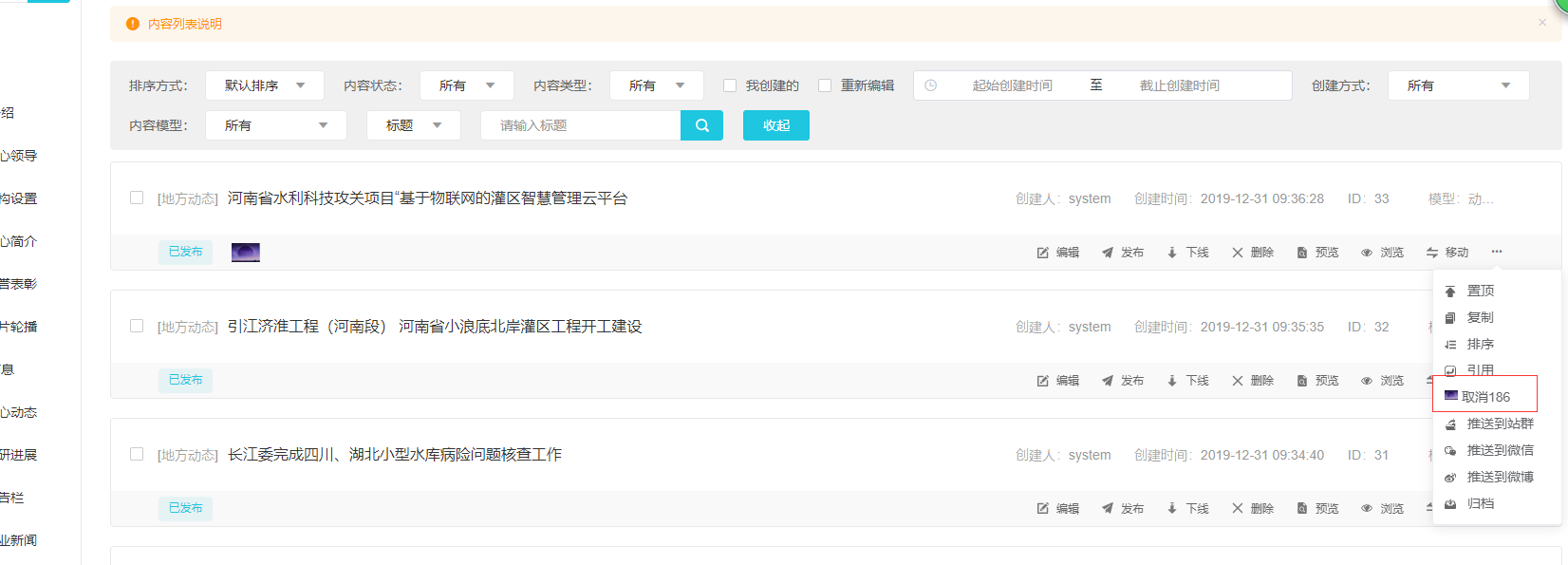This screenshot has width=1568, height=565.
Task: Click the 已发布 tag on the ID 32 row
Action: [x=185, y=380]
